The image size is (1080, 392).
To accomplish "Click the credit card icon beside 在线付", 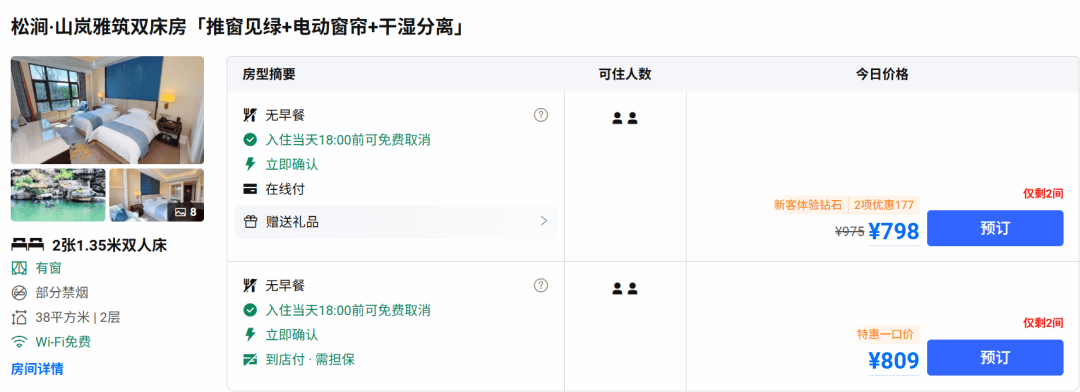I will [251, 189].
